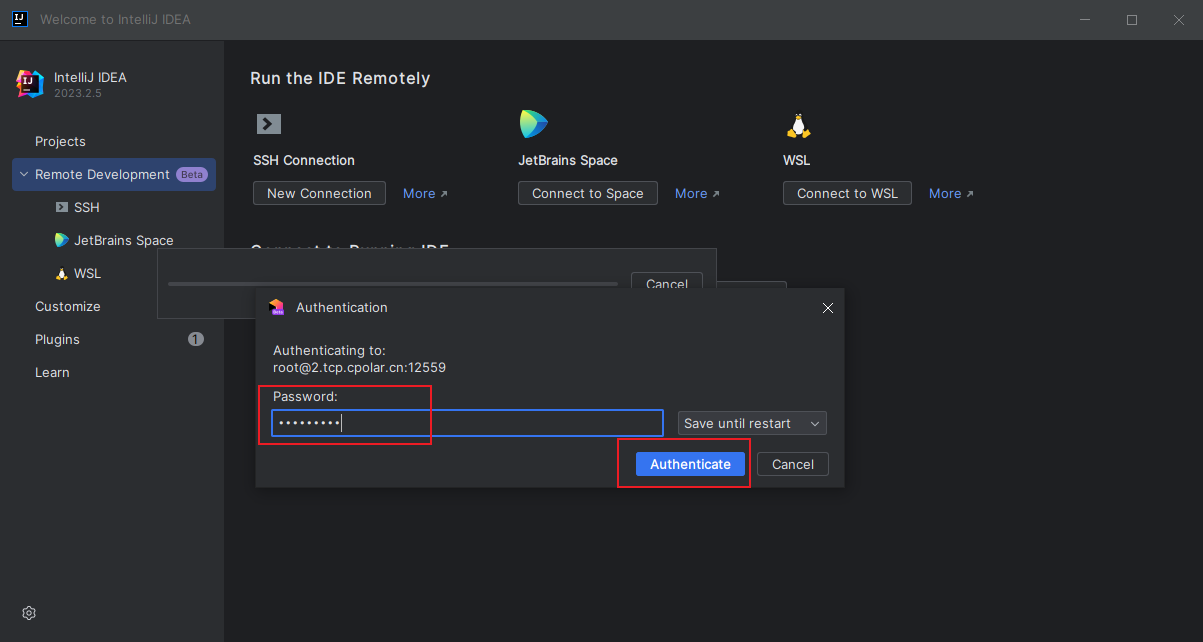
Task: Click the Authenticate button
Action: tap(690, 464)
